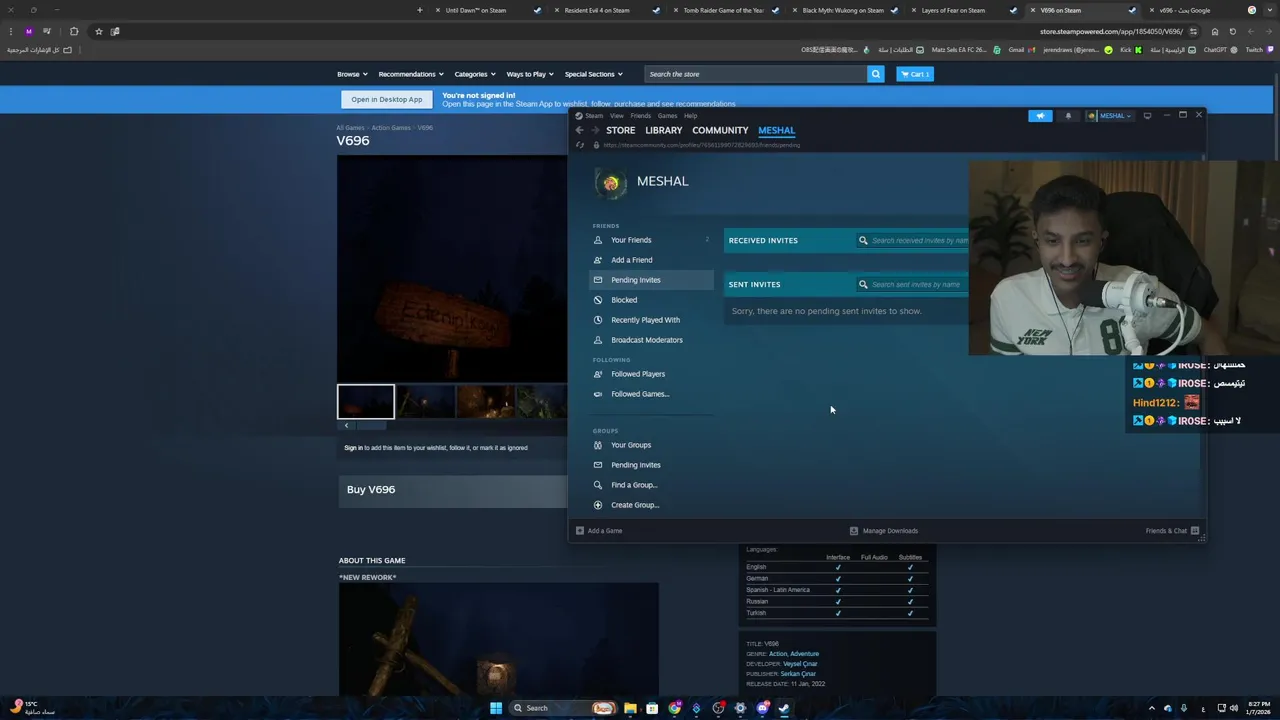Open the Steam menu in client
The height and width of the screenshot is (720, 1280).
[594, 116]
